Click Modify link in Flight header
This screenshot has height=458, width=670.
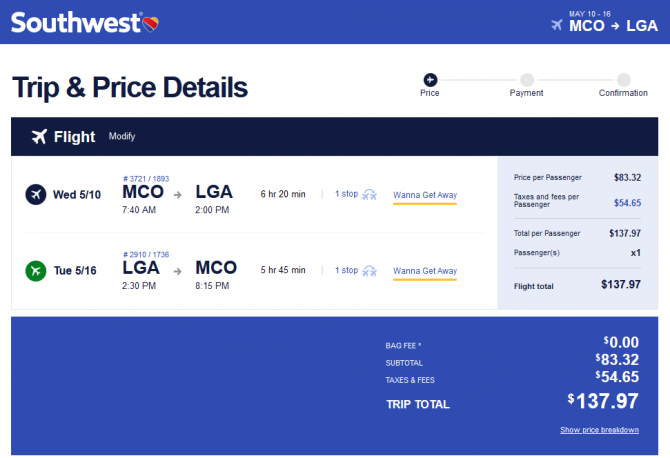point(122,136)
